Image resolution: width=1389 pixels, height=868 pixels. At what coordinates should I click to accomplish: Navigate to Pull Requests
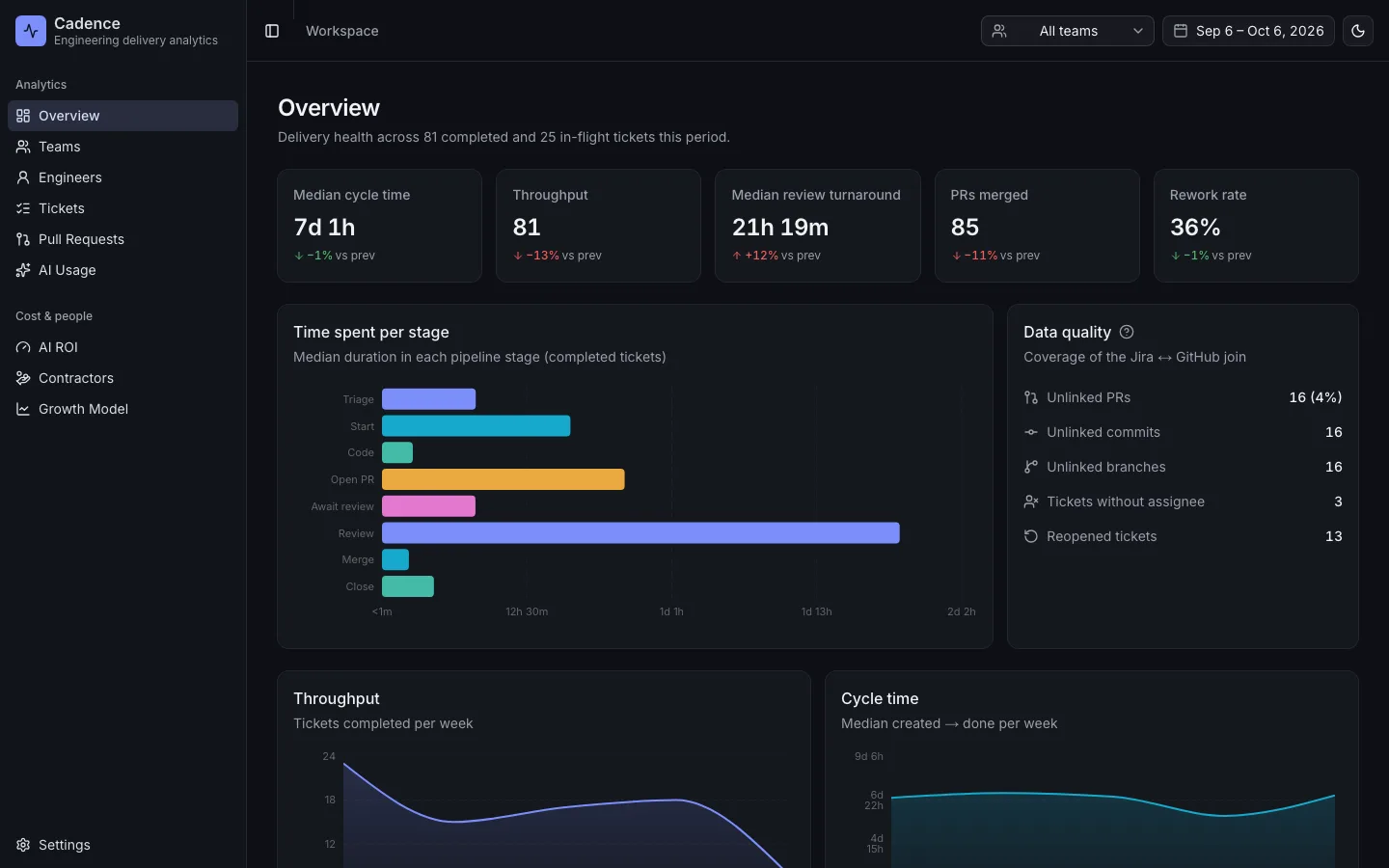tap(123, 239)
